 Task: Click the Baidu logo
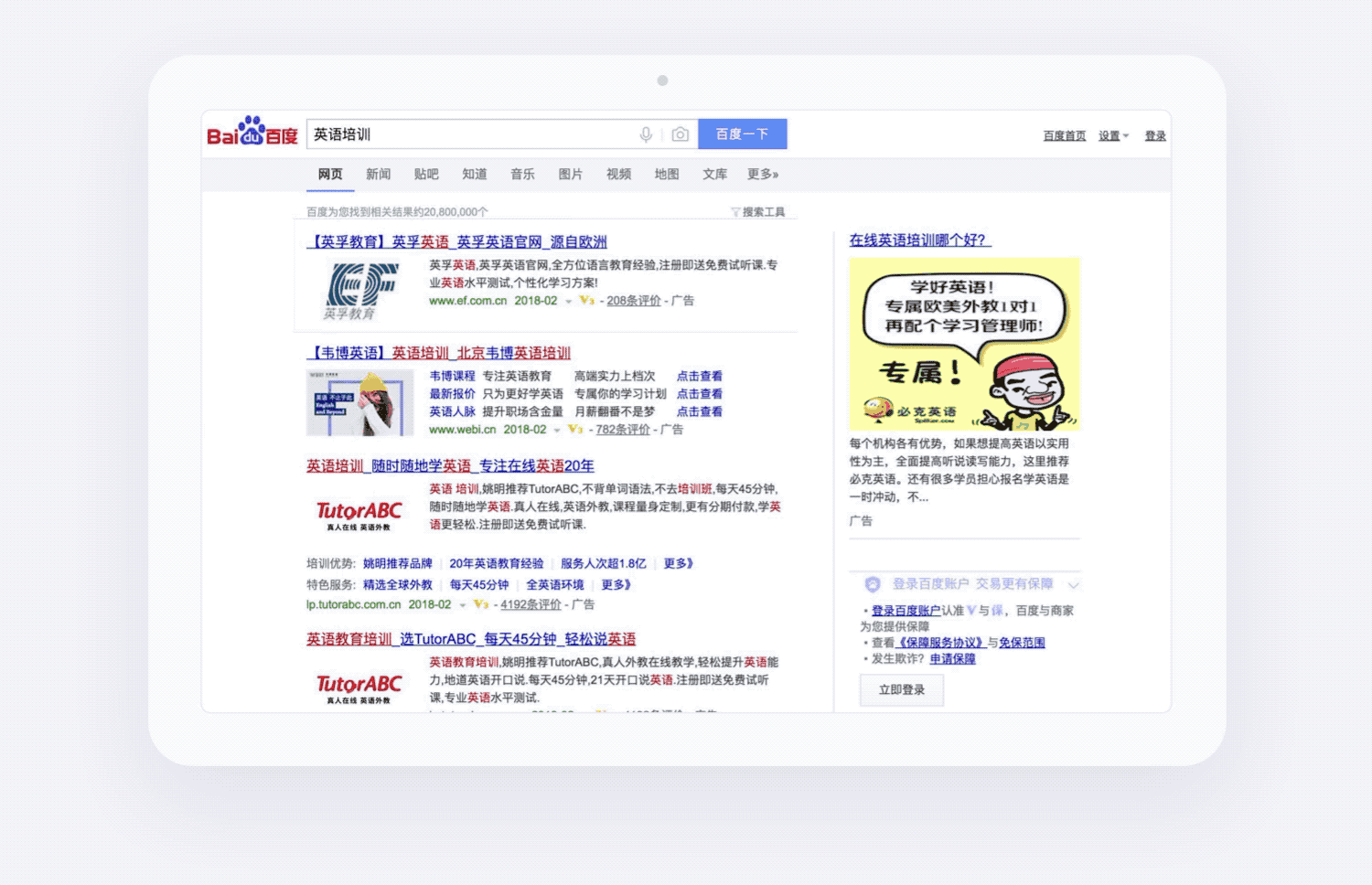click(x=252, y=133)
